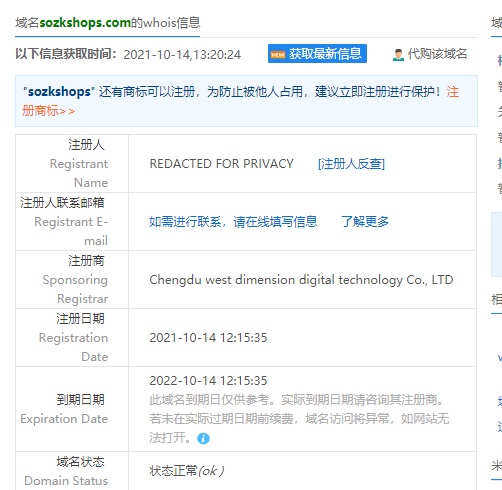This screenshot has height=490, width=502.
Task: Click the 注册日期 Registration Date label
Action: (72, 338)
